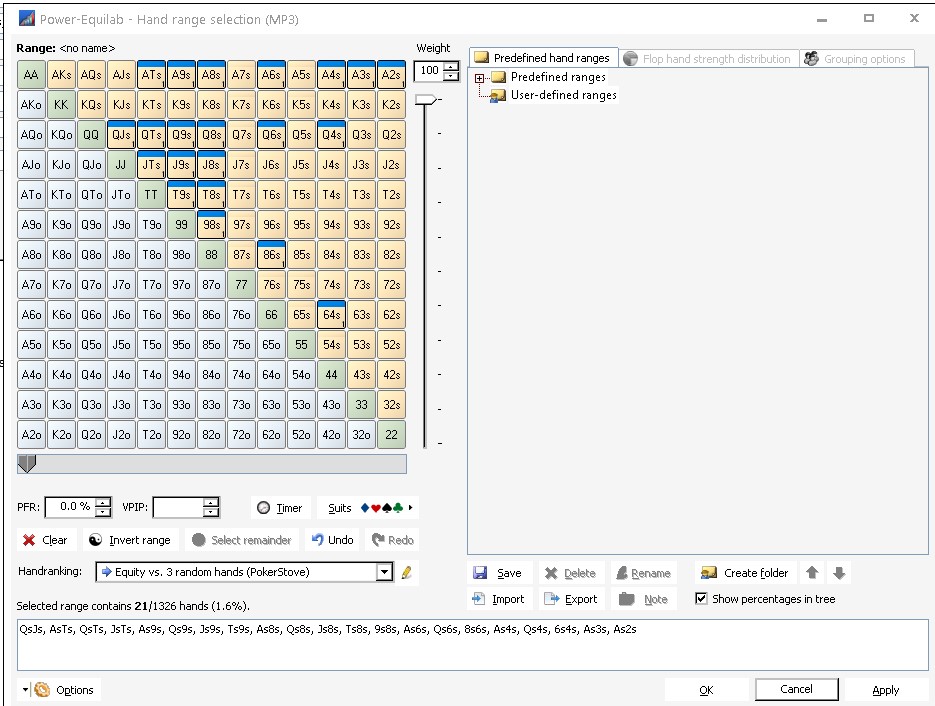The image size is (935, 706).
Task: Click the VPIP input field
Action: (178, 507)
